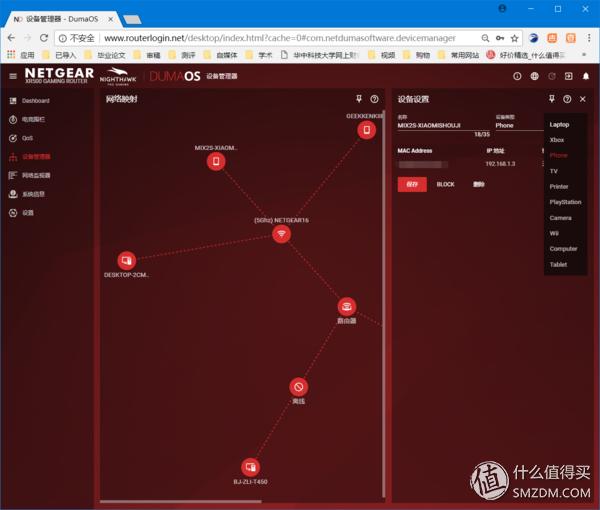Open the device type dropdown showing Phone
Viewport: 600px width, 510px height.
pyautogui.click(x=518, y=125)
